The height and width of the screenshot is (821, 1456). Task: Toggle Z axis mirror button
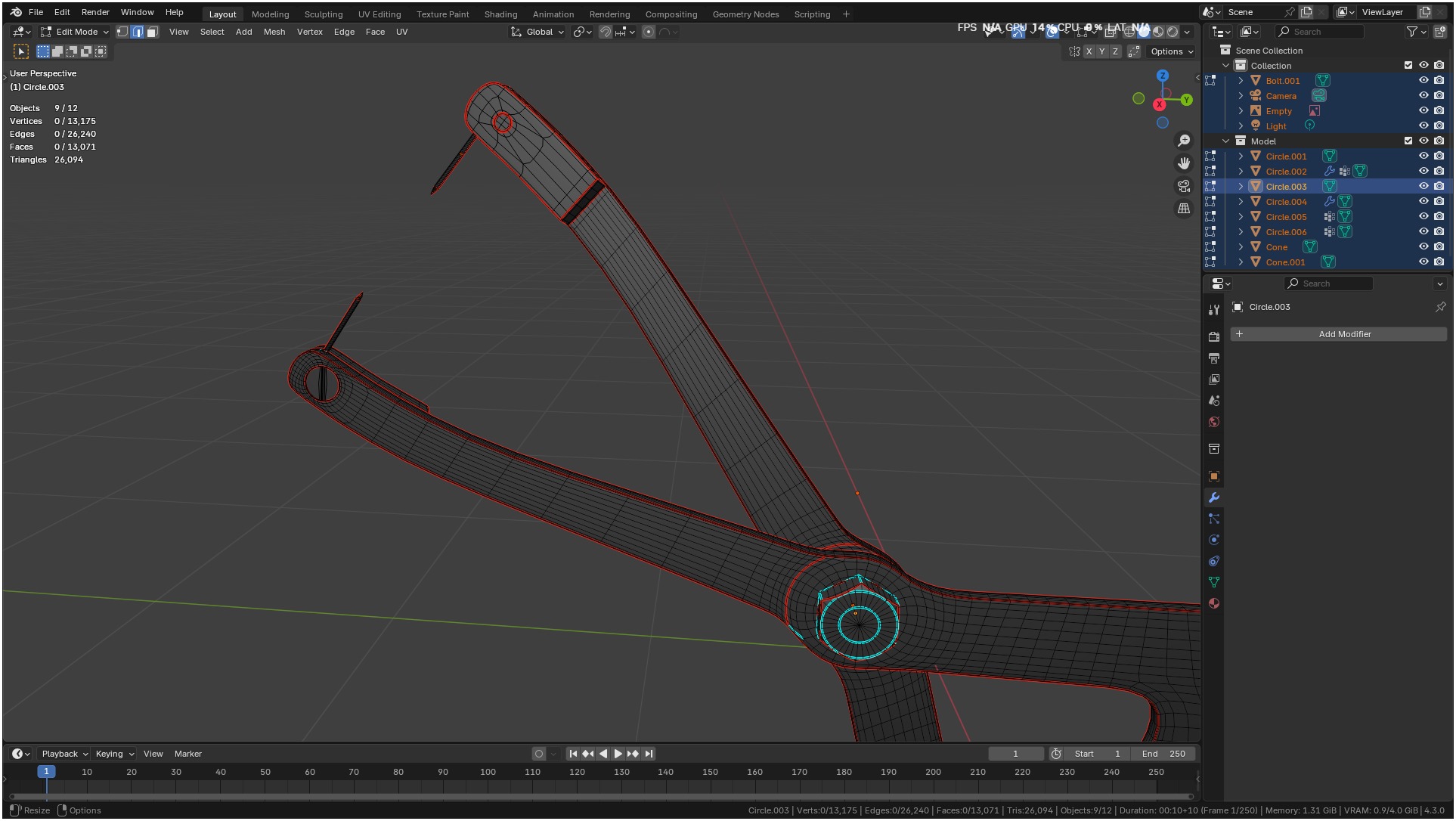pyautogui.click(x=1115, y=51)
